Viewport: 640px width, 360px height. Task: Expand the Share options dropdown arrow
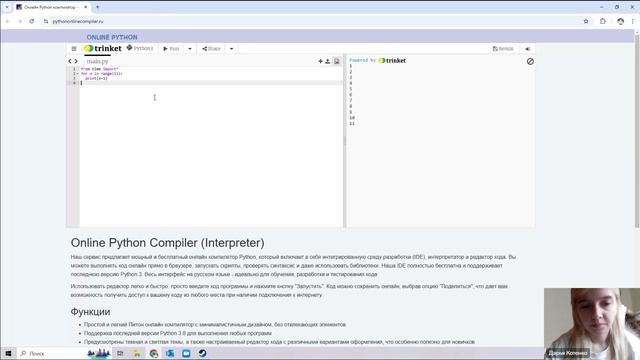tap(231, 49)
